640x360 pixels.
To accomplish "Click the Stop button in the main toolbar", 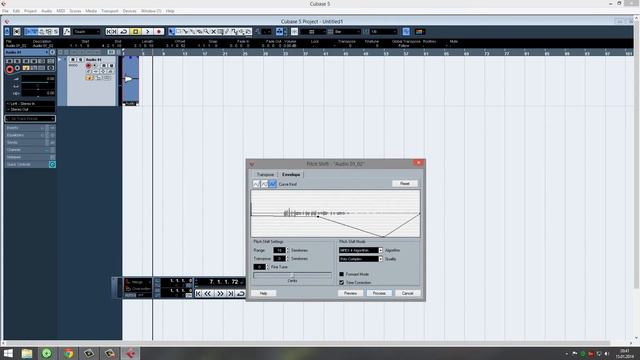I will 136,32.
